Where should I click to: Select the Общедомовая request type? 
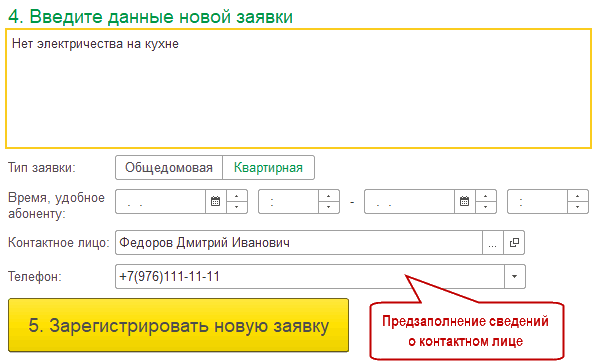tap(169, 167)
